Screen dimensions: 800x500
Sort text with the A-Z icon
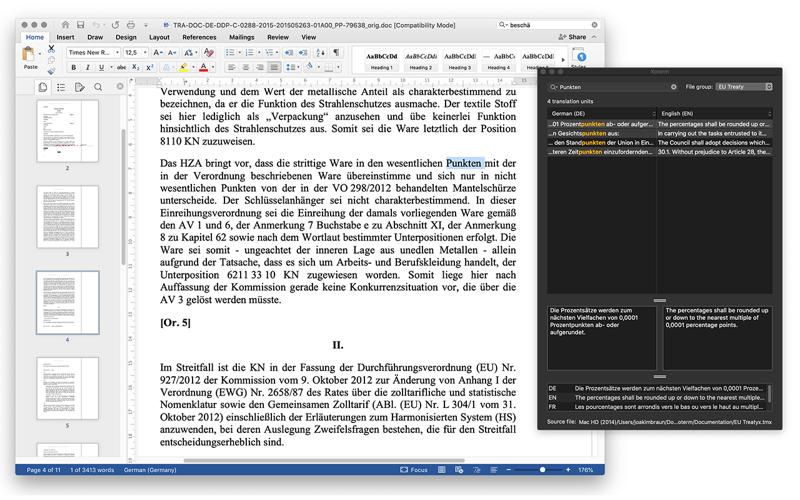click(320, 53)
